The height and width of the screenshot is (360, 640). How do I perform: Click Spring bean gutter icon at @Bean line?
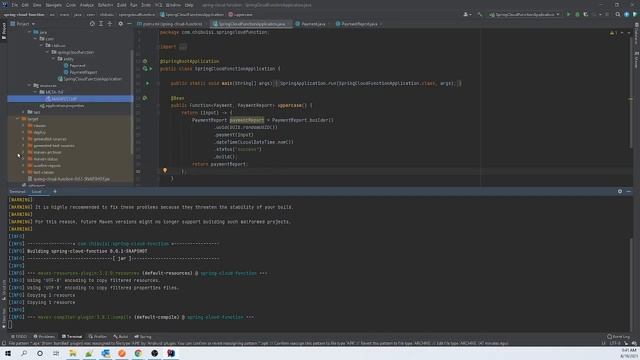click(145, 98)
